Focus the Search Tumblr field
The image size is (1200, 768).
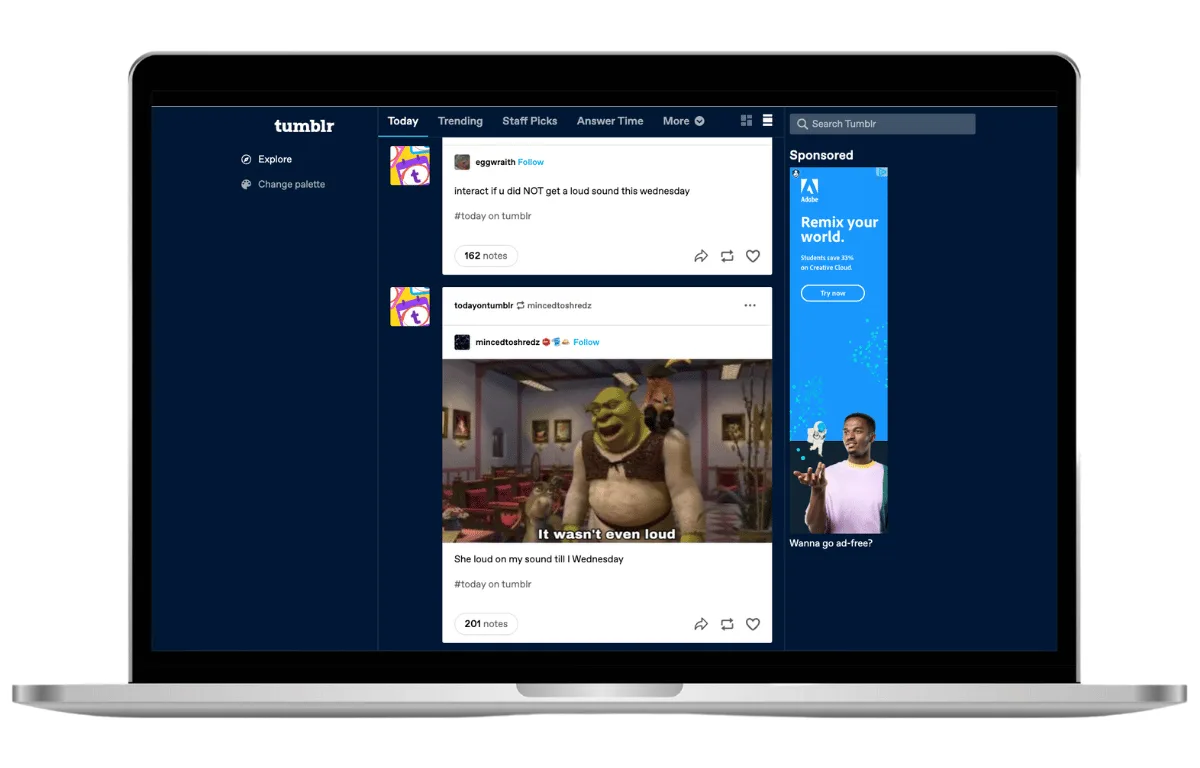[x=882, y=124]
